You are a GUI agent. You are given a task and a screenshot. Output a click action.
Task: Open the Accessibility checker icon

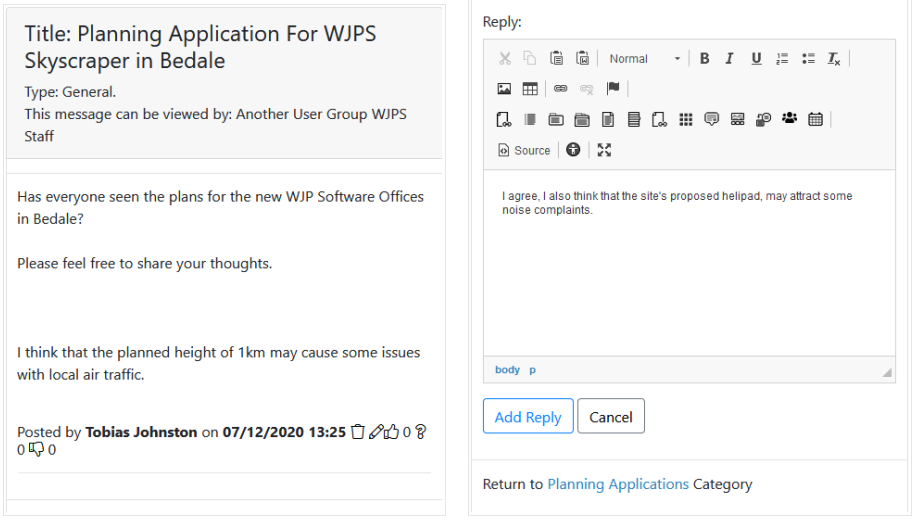click(x=573, y=150)
